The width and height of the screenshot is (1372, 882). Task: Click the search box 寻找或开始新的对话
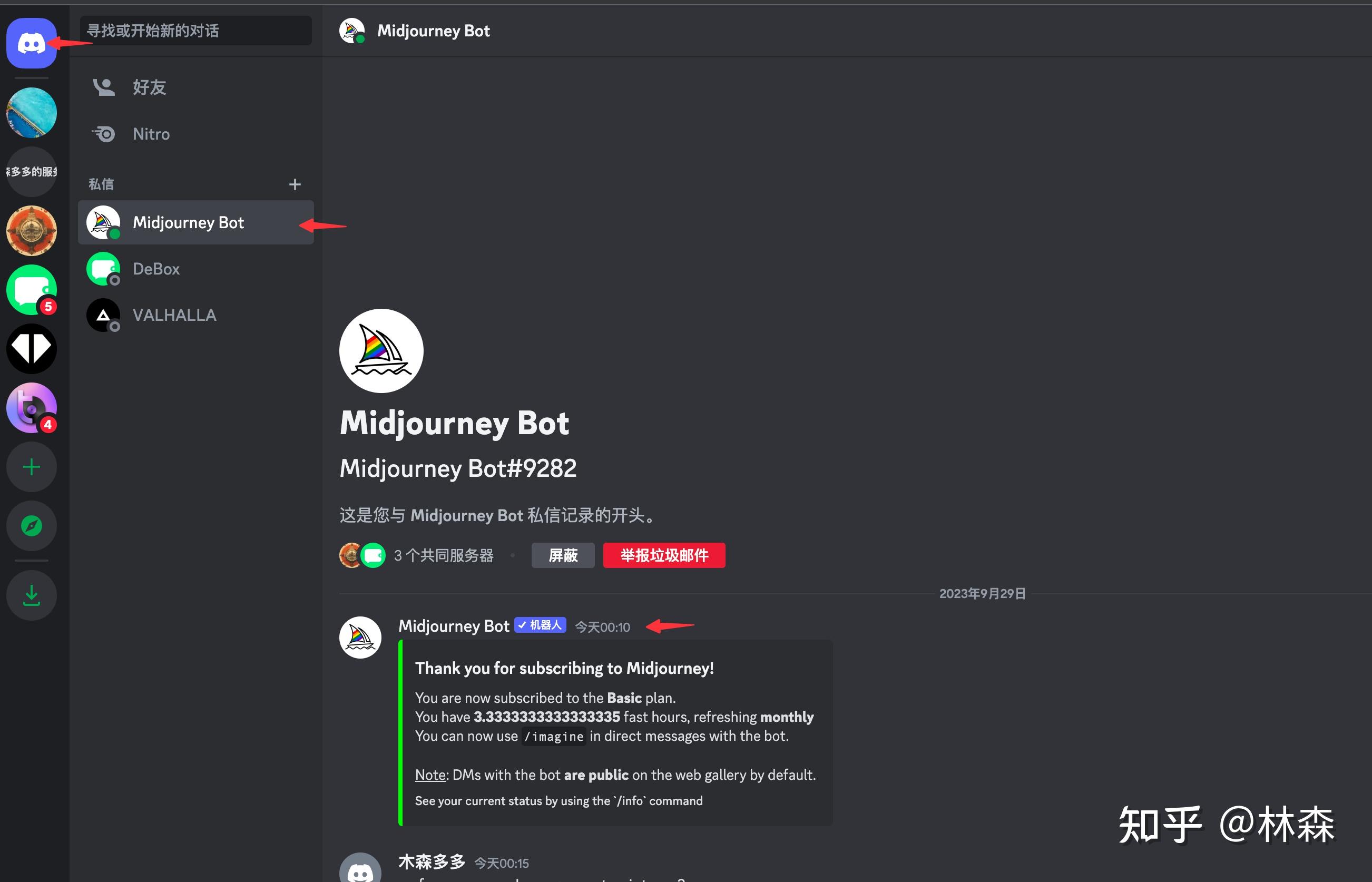click(x=196, y=31)
